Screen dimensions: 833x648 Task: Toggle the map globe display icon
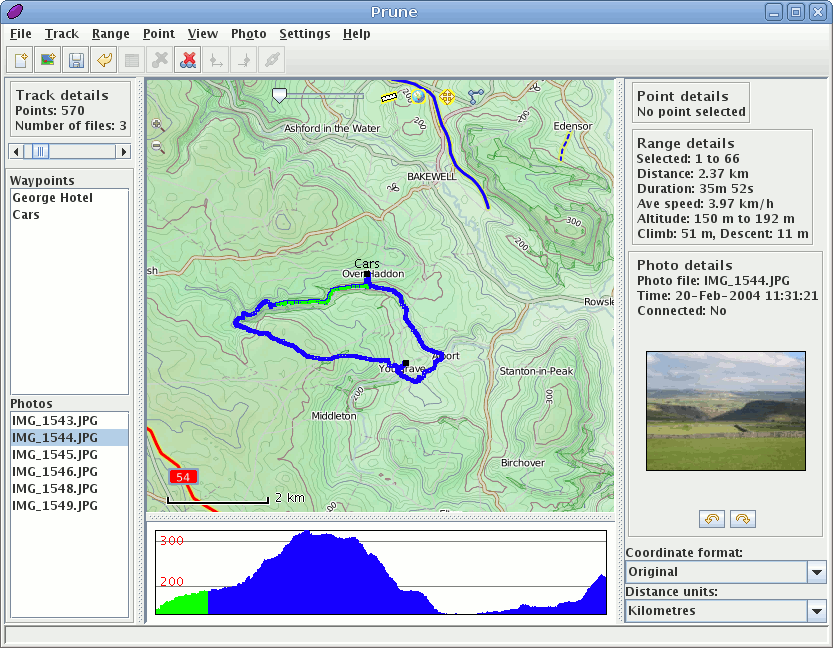[417, 97]
